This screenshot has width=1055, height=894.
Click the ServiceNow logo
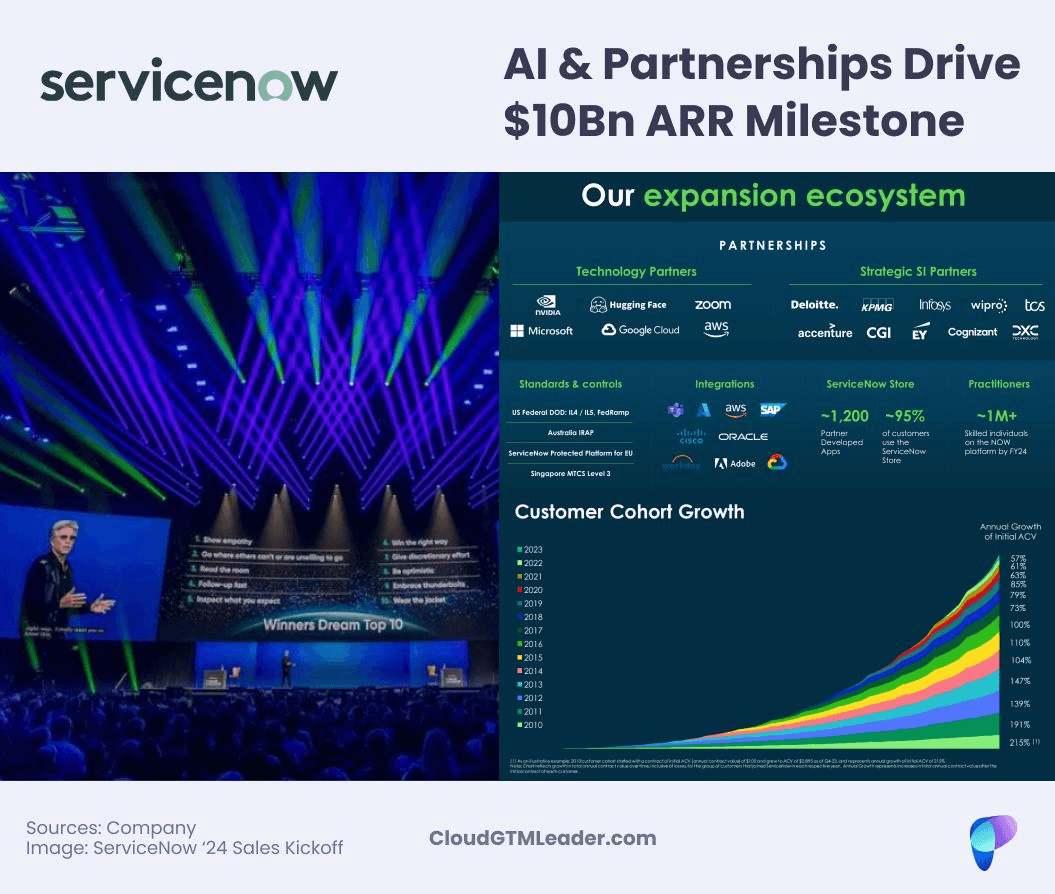pyautogui.click(x=188, y=80)
